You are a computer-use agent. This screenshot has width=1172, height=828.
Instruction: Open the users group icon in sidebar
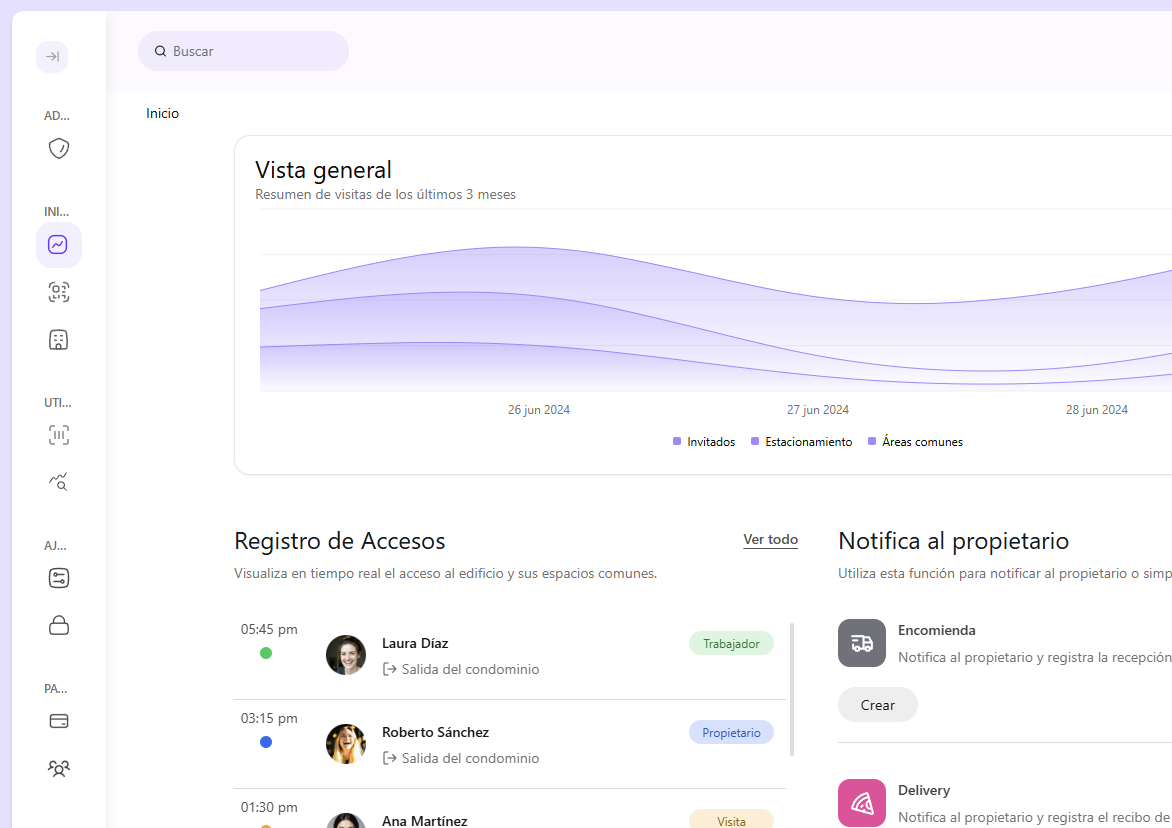pyautogui.click(x=58, y=768)
